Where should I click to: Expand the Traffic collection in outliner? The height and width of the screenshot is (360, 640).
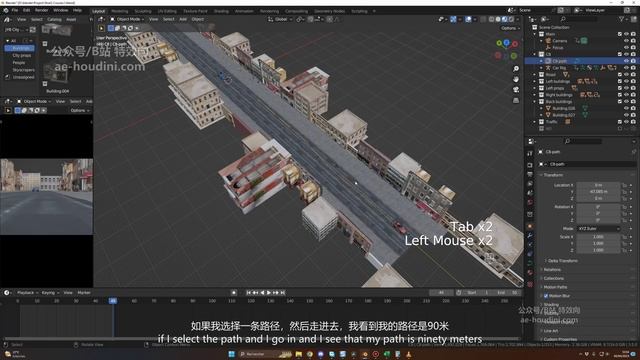pos(535,122)
